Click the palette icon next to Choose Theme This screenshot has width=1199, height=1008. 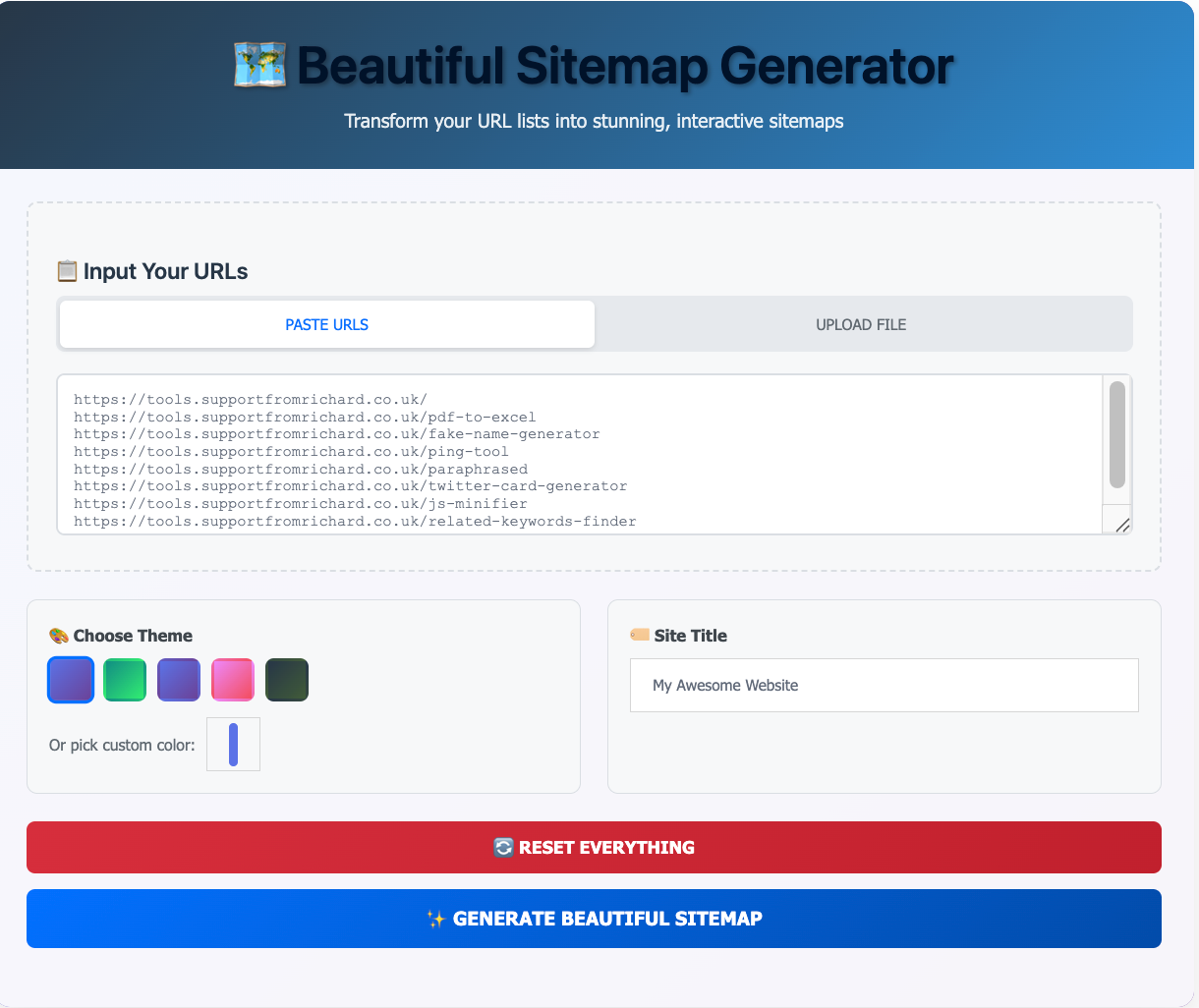pyautogui.click(x=59, y=636)
